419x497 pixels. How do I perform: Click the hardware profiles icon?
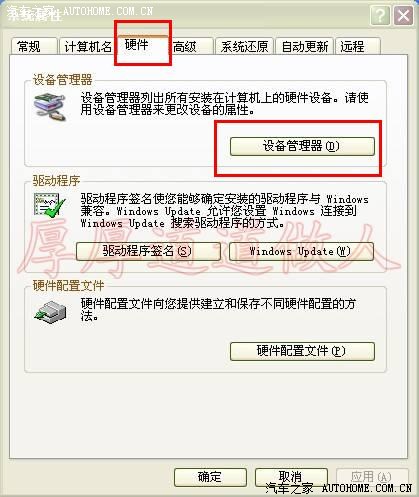click(50, 312)
